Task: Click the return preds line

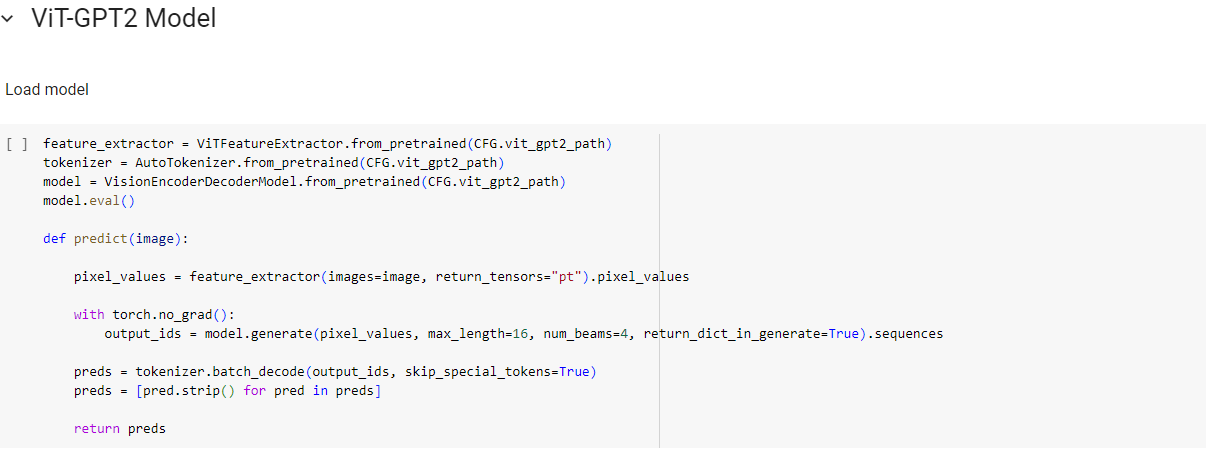Action: [119, 429]
